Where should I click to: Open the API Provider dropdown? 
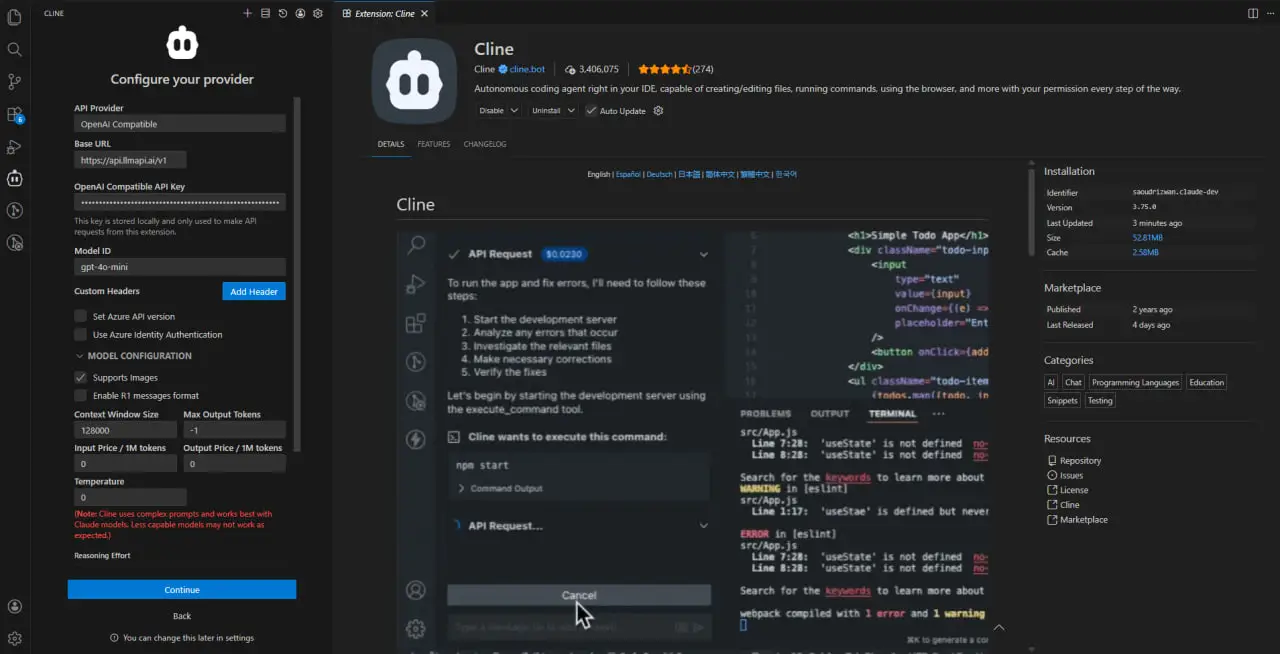[x=180, y=124]
